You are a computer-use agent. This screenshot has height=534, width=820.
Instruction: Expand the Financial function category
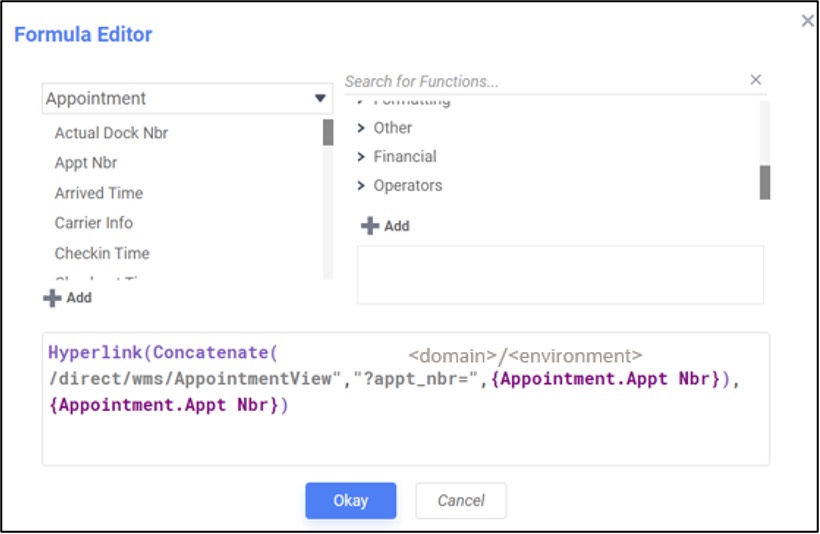[362, 157]
